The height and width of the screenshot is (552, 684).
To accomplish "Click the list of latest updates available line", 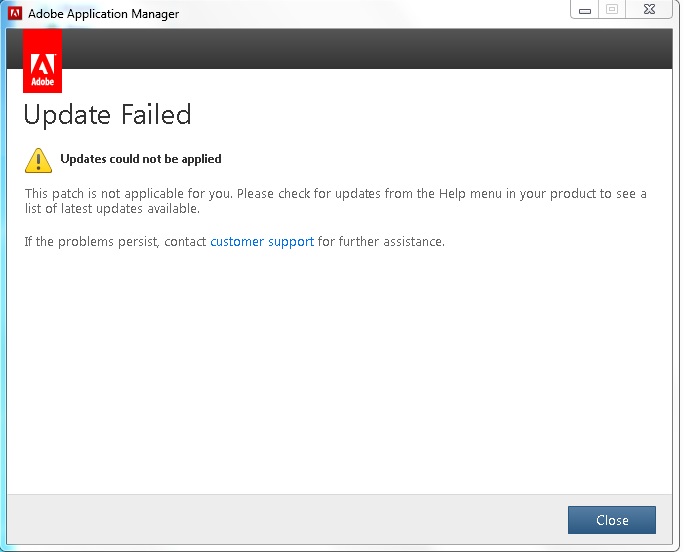I will tap(112, 209).
